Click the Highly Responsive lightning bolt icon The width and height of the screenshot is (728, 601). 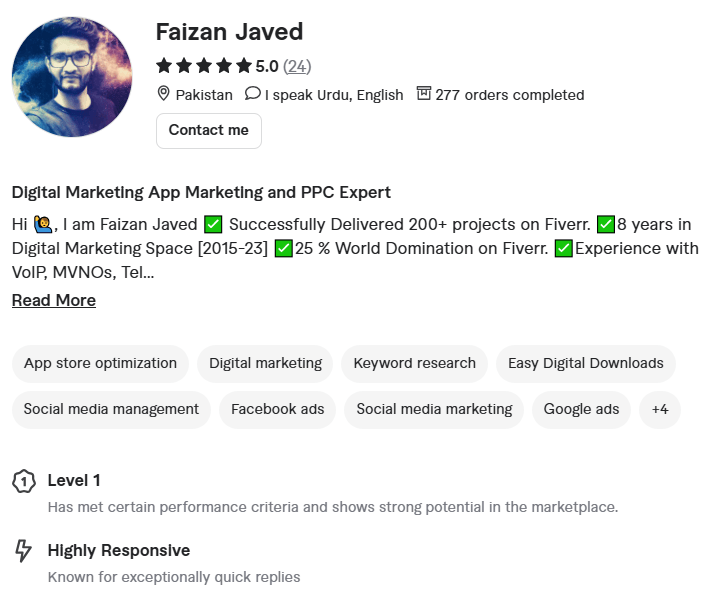23,551
